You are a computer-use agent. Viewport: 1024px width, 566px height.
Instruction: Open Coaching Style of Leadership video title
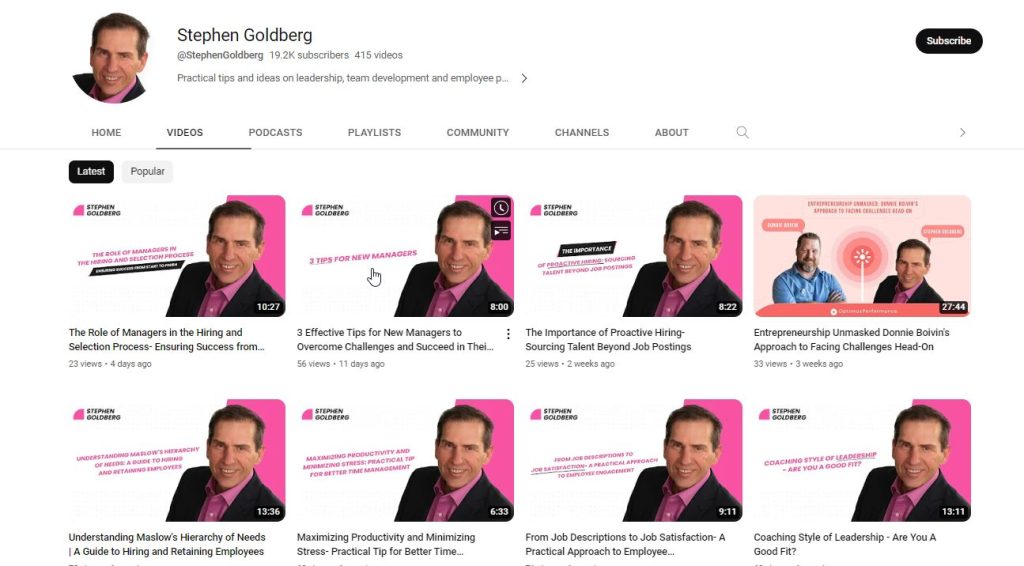pos(844,544)
